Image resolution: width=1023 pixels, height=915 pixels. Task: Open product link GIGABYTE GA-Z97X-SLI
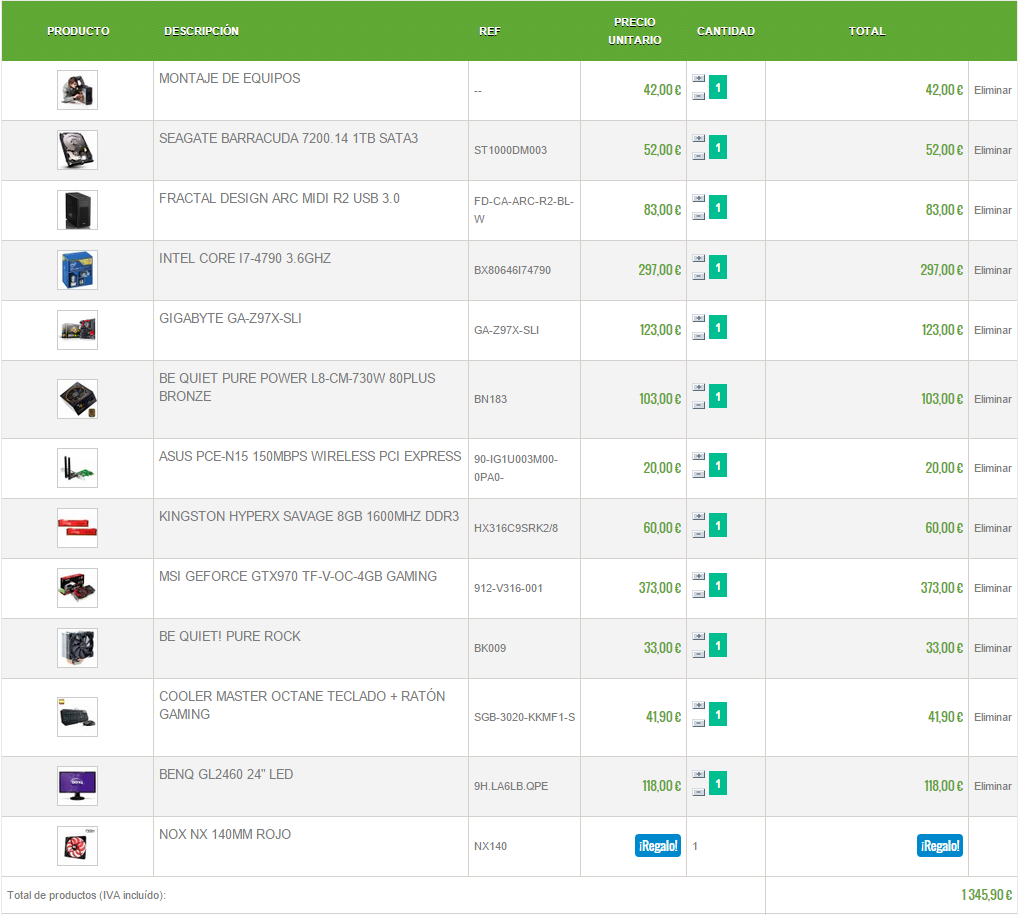coord(230,319)
